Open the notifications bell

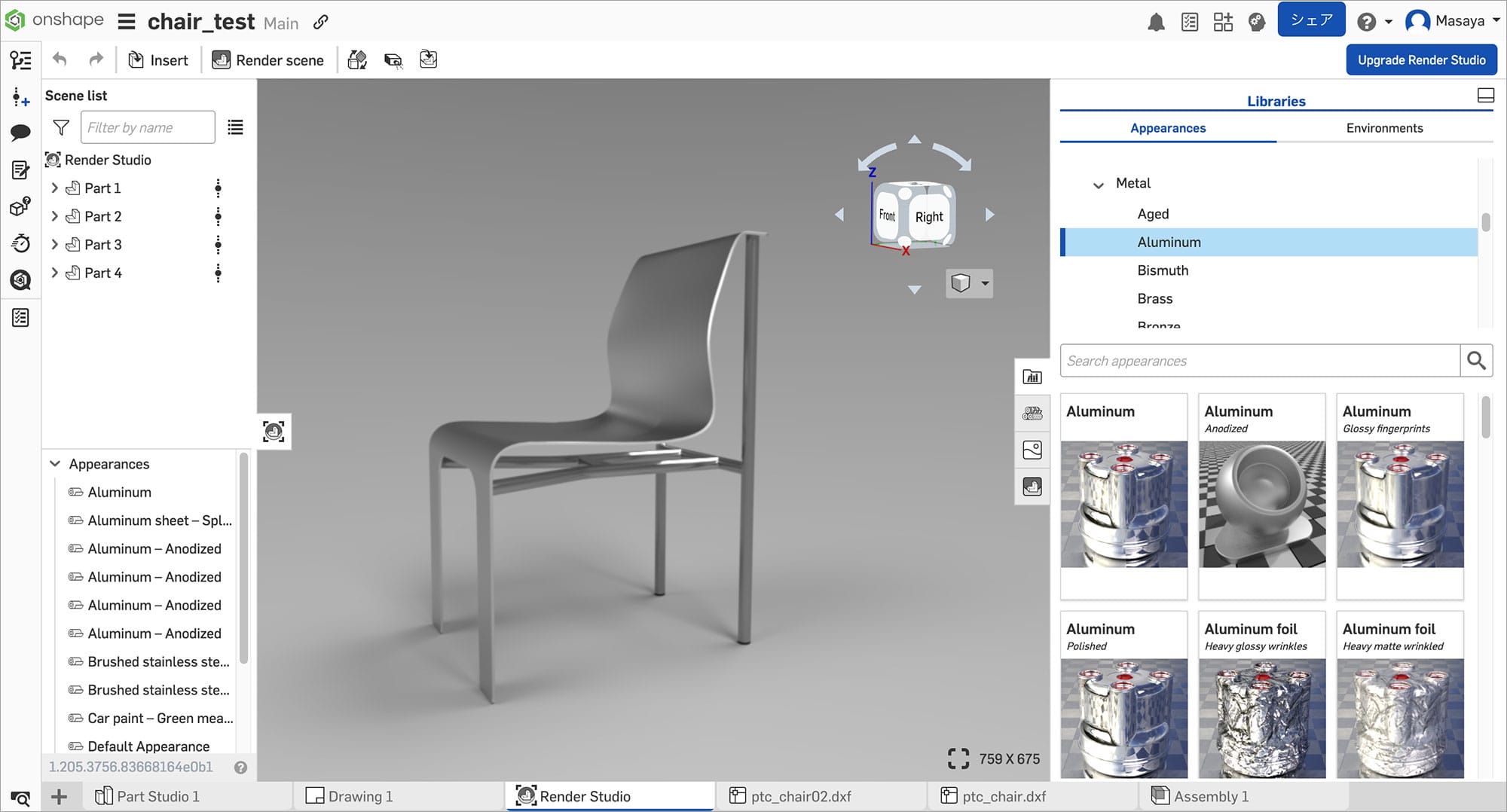pyautogui.click(x=1156, y=22)
